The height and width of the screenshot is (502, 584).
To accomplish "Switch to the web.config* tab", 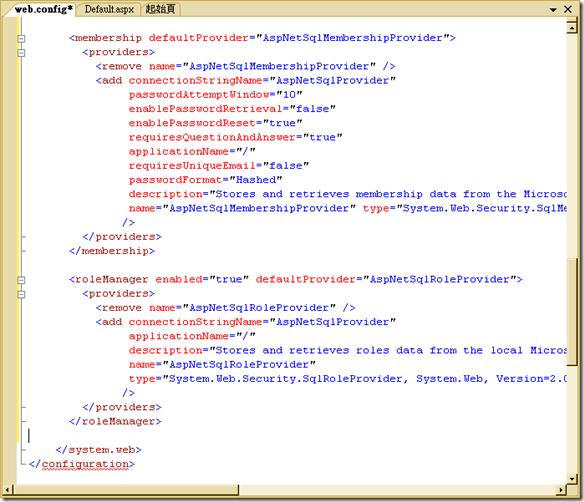I will coord(43,9).
